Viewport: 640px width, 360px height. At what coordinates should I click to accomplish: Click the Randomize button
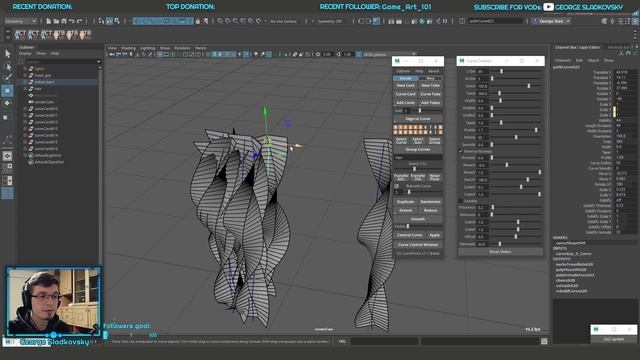(430, 202)
